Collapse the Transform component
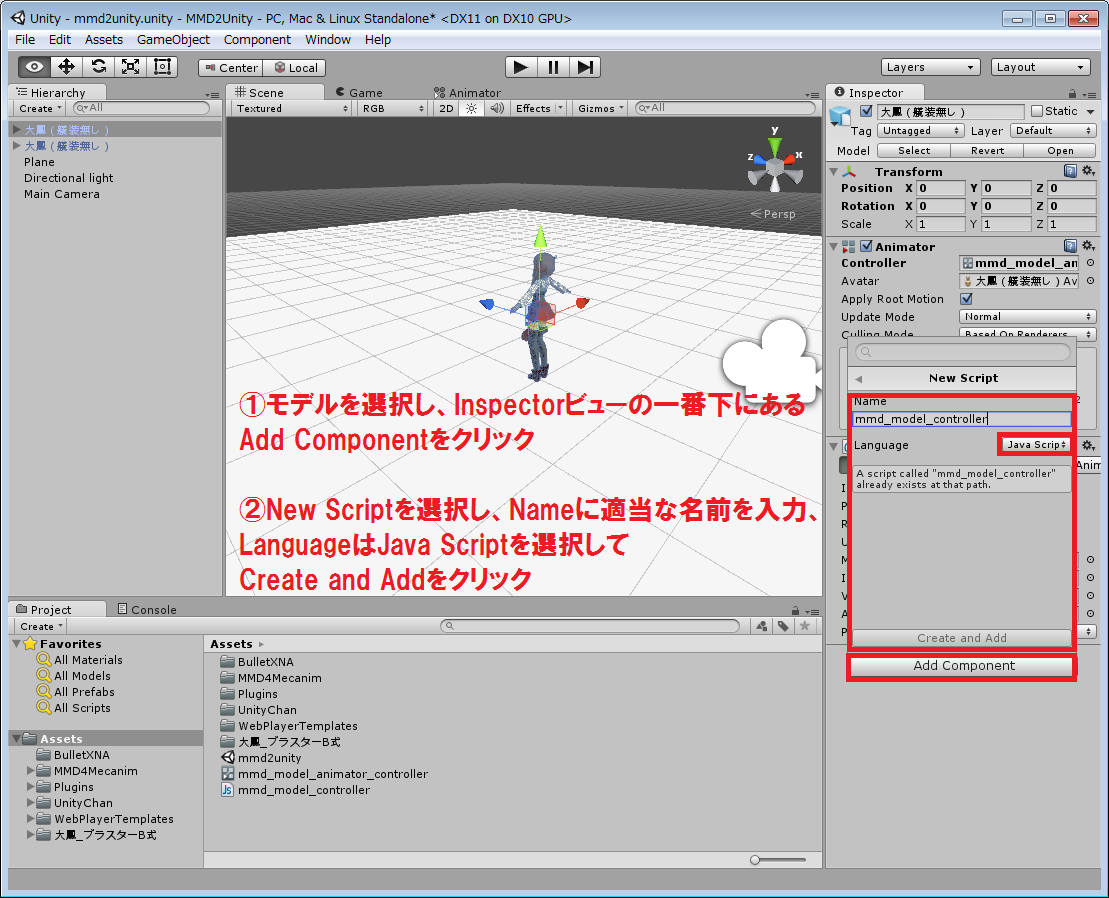 pos(834,172)
